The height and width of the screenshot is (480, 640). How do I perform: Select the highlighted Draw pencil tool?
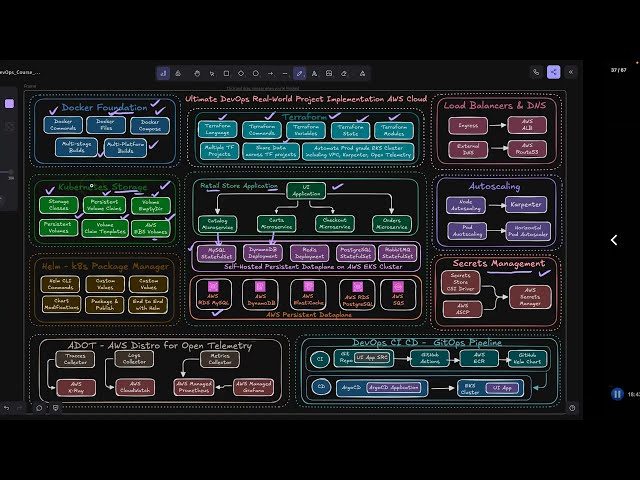300,73
